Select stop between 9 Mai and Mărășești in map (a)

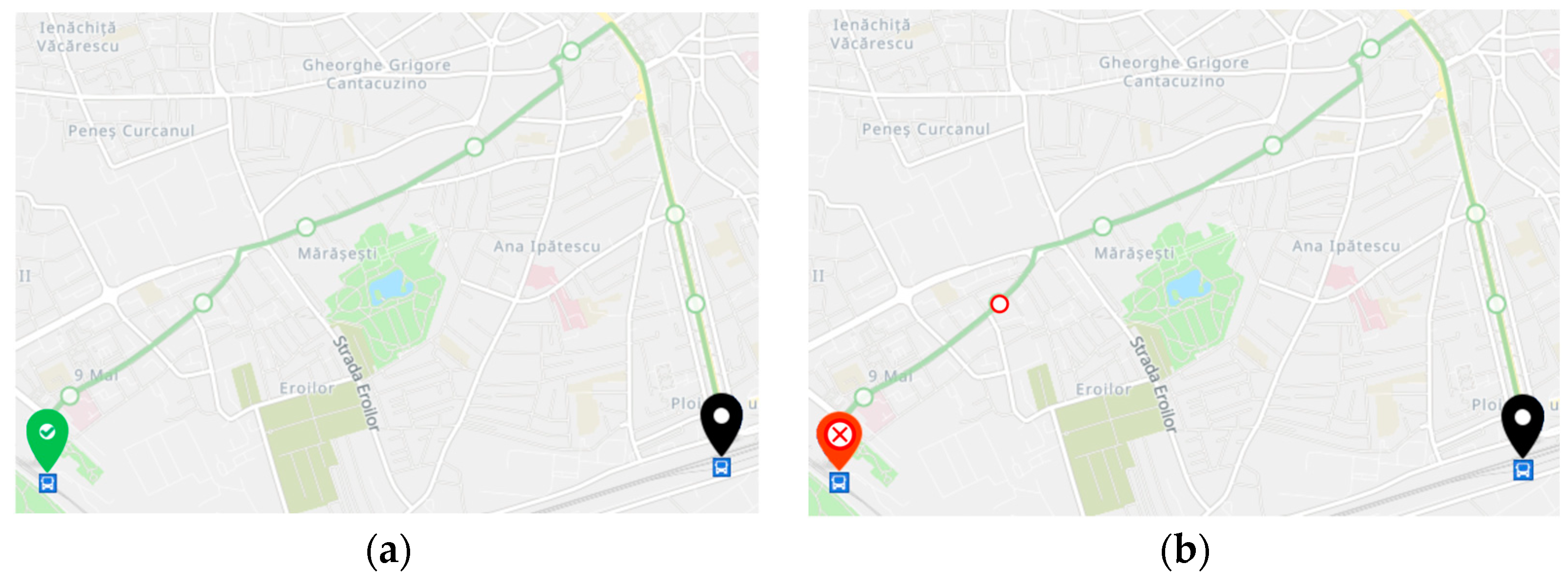(203, 302)
